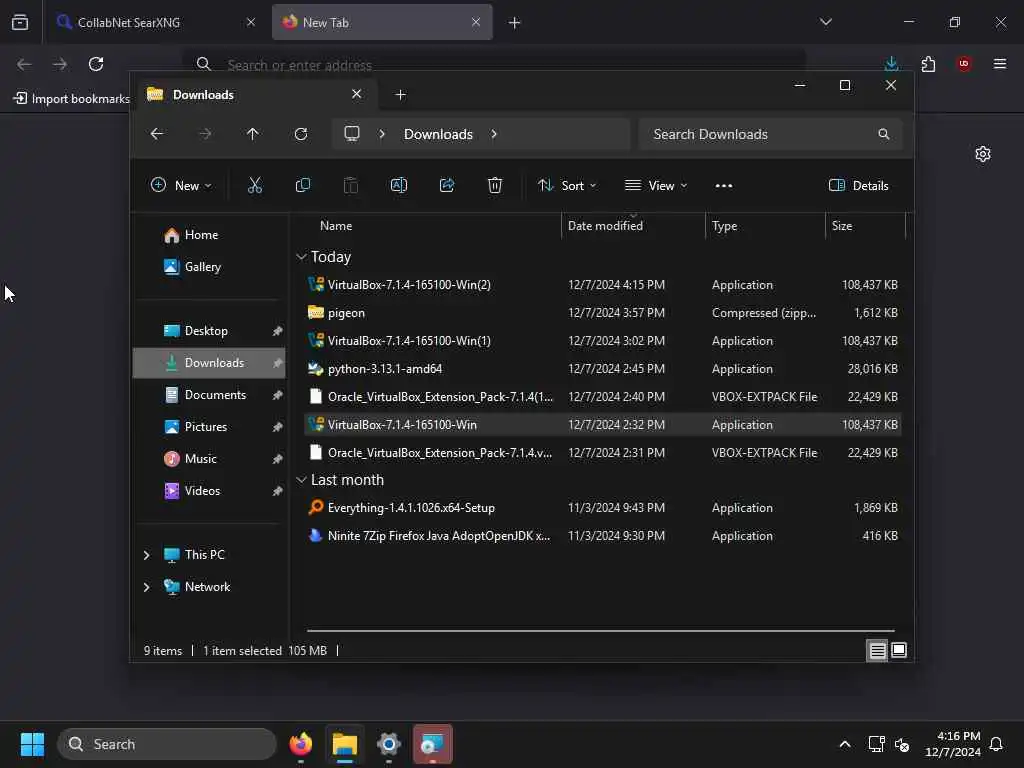Click the Rename icon in toolbar
The height and width of the screenshot is (768, 1024).
pos(398,186)
